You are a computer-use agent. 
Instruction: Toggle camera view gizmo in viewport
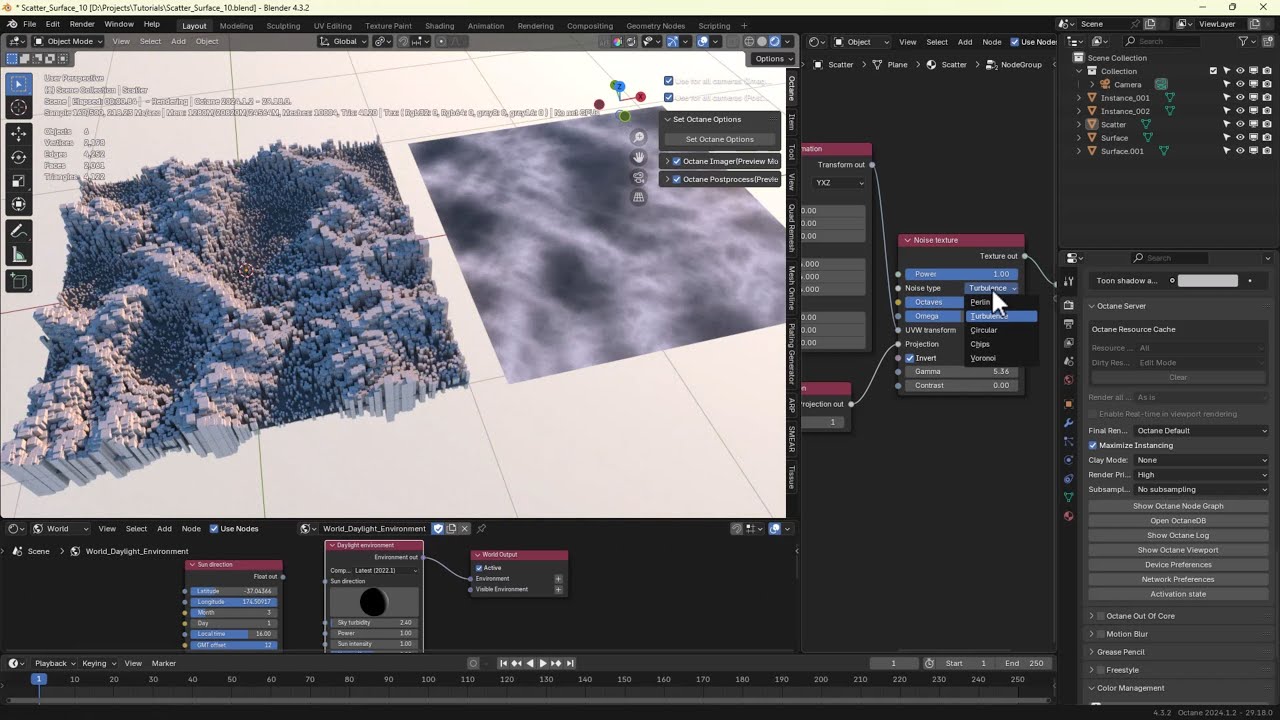(639, 177)
